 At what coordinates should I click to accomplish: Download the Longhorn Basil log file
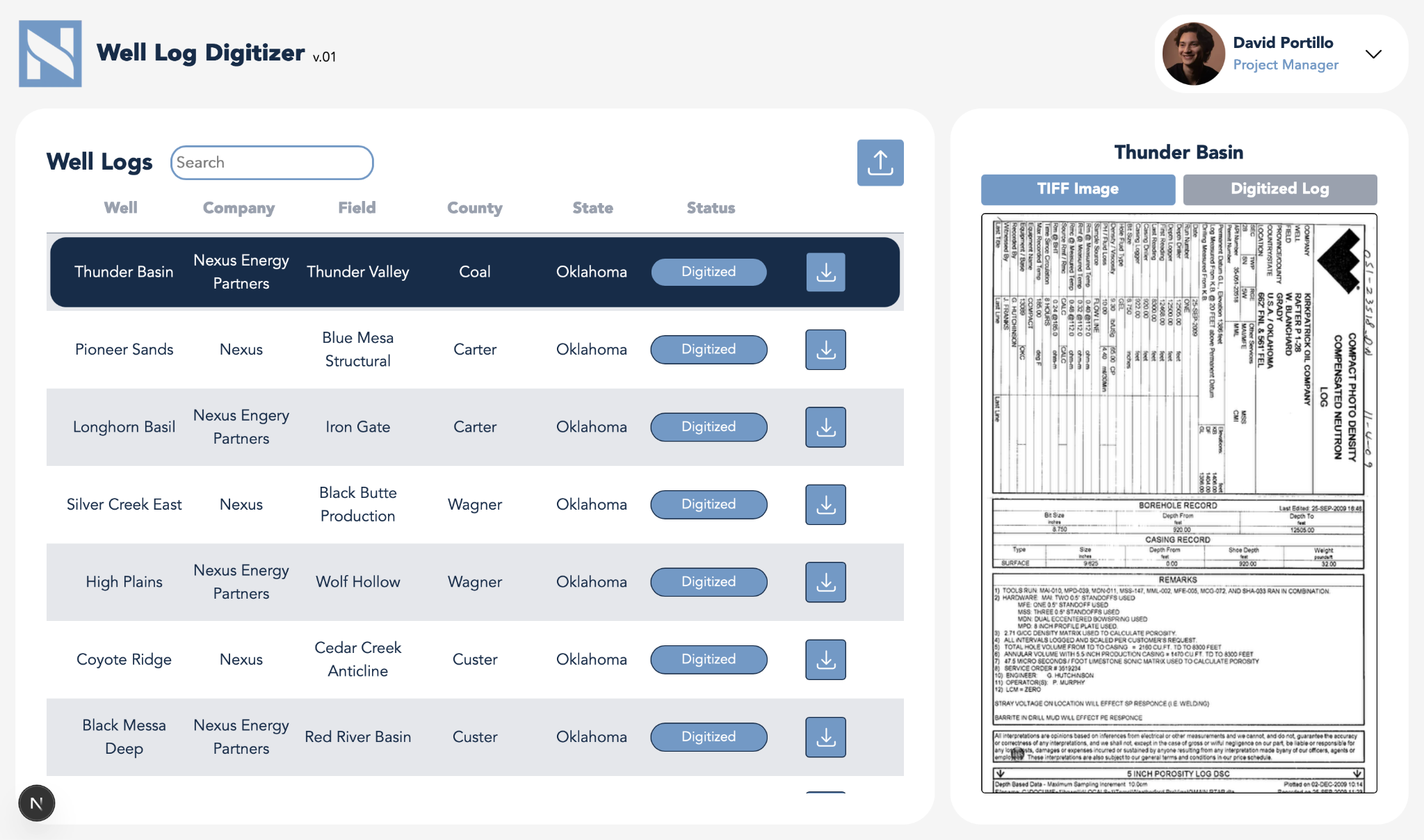tap(825, 427)
